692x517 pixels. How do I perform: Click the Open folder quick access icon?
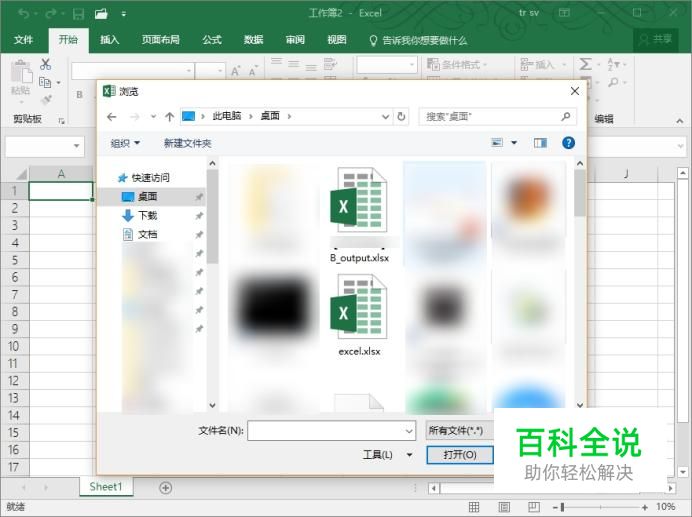pyautogui.click(x=101, y=14)
